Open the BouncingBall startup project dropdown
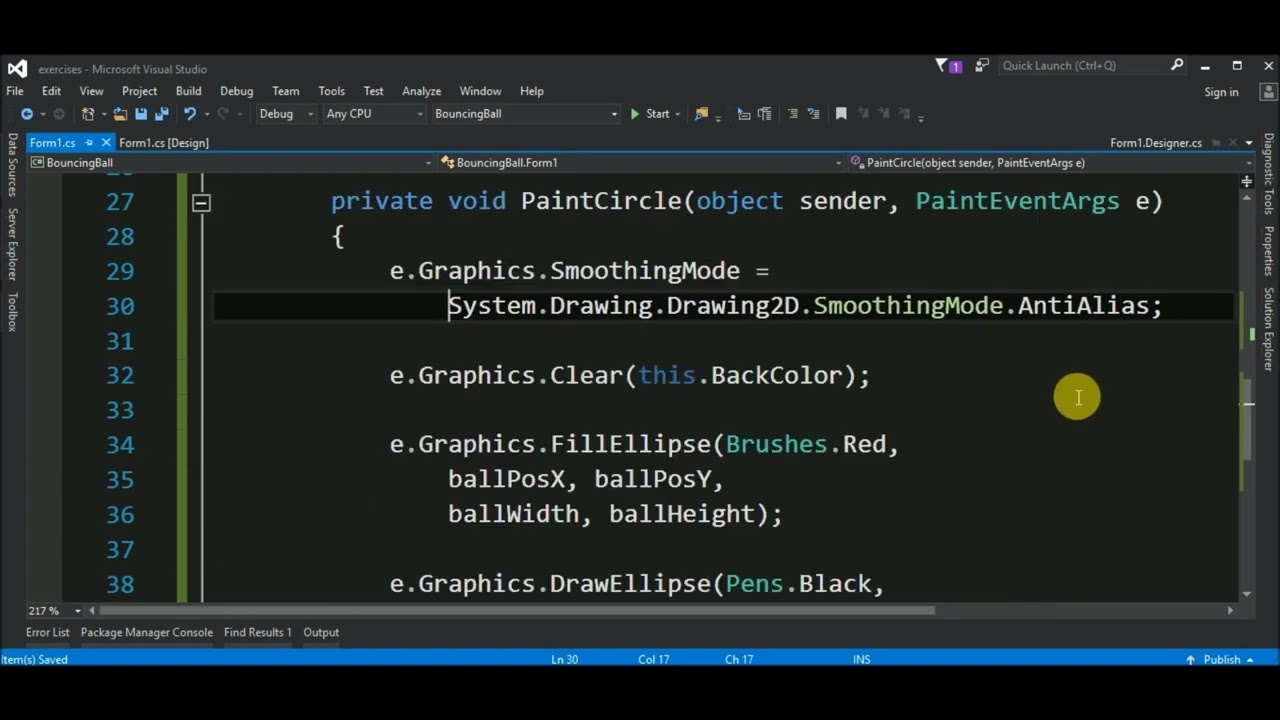This screenshot has height=720, width=1280. coord(526,114)
